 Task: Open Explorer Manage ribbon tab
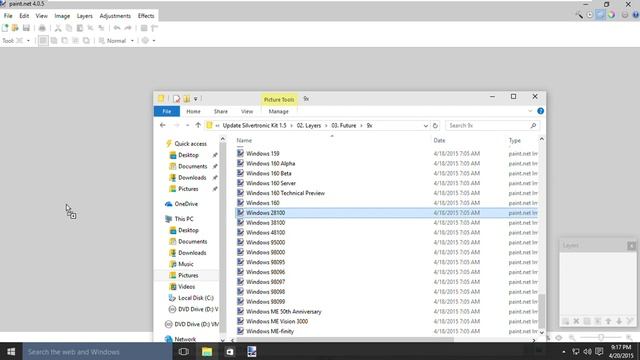point(278,111)
